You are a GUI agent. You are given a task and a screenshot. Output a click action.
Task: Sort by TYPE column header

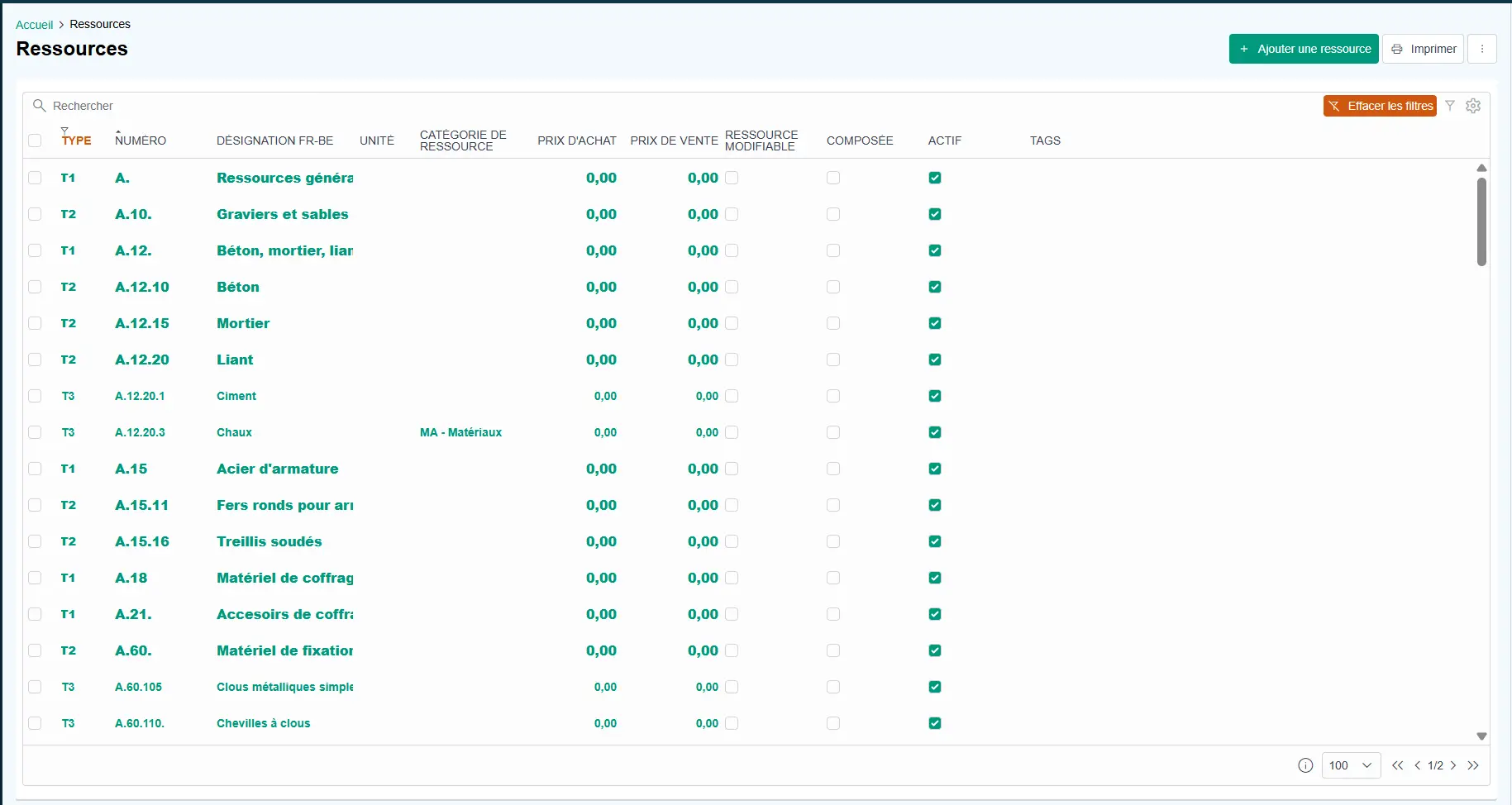[x=77, y=141]
